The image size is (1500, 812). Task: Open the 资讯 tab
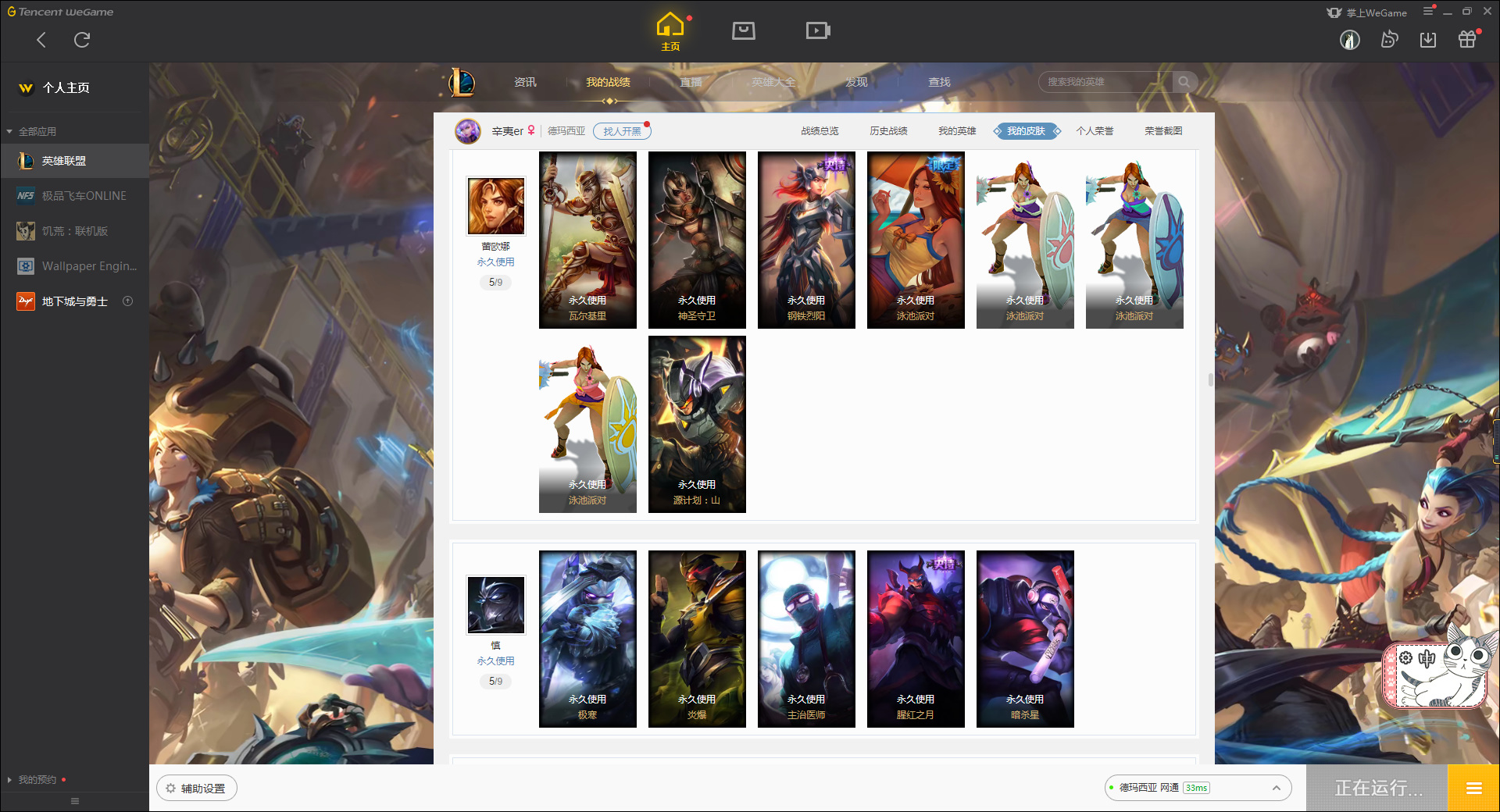pos(525,83)
